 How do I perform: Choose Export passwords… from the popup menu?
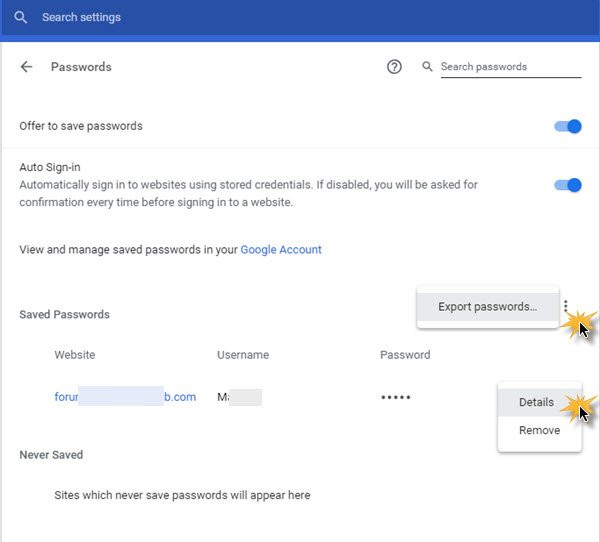coord(487,307)
